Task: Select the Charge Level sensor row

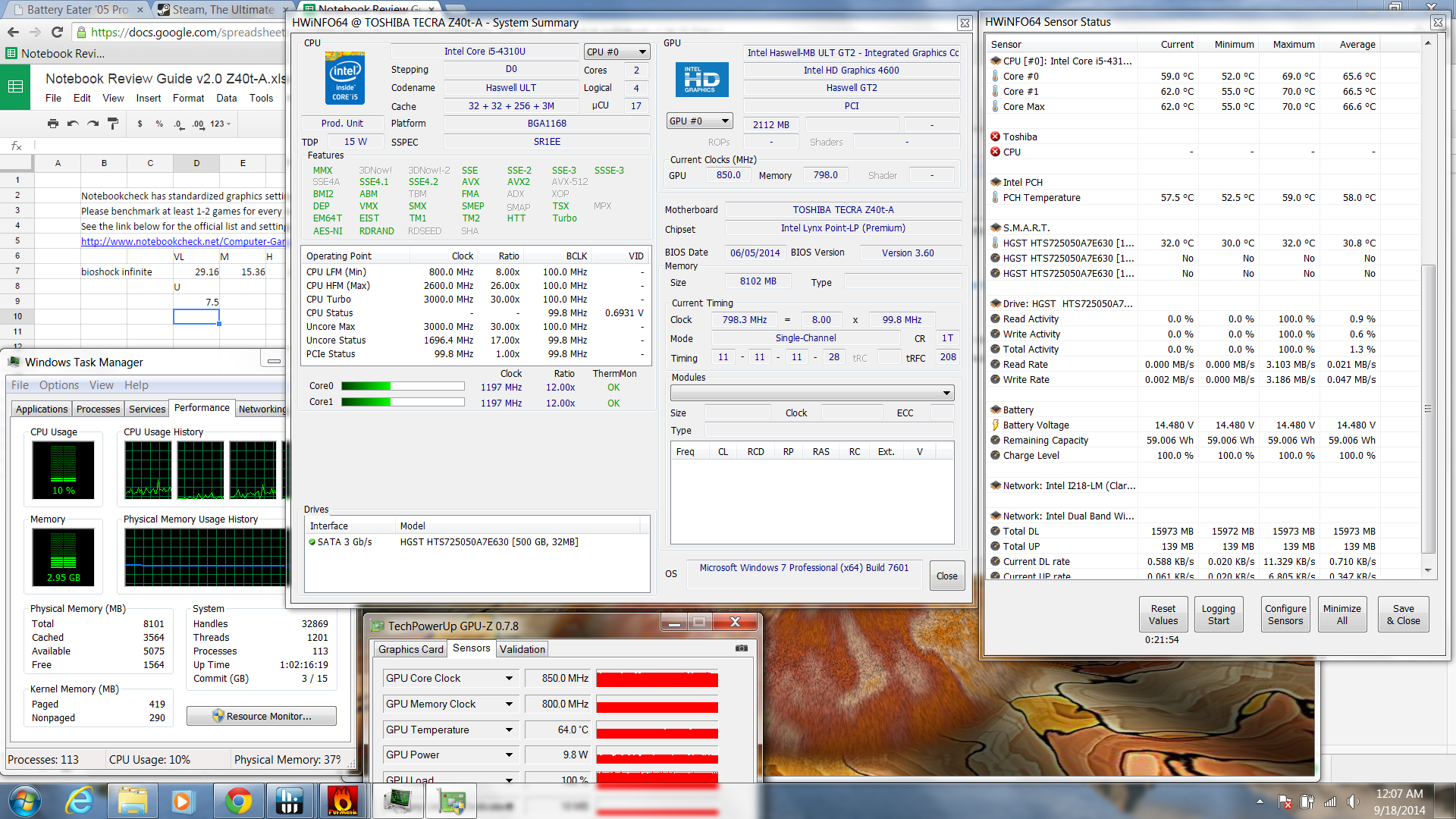Action: pos(1185,456)
